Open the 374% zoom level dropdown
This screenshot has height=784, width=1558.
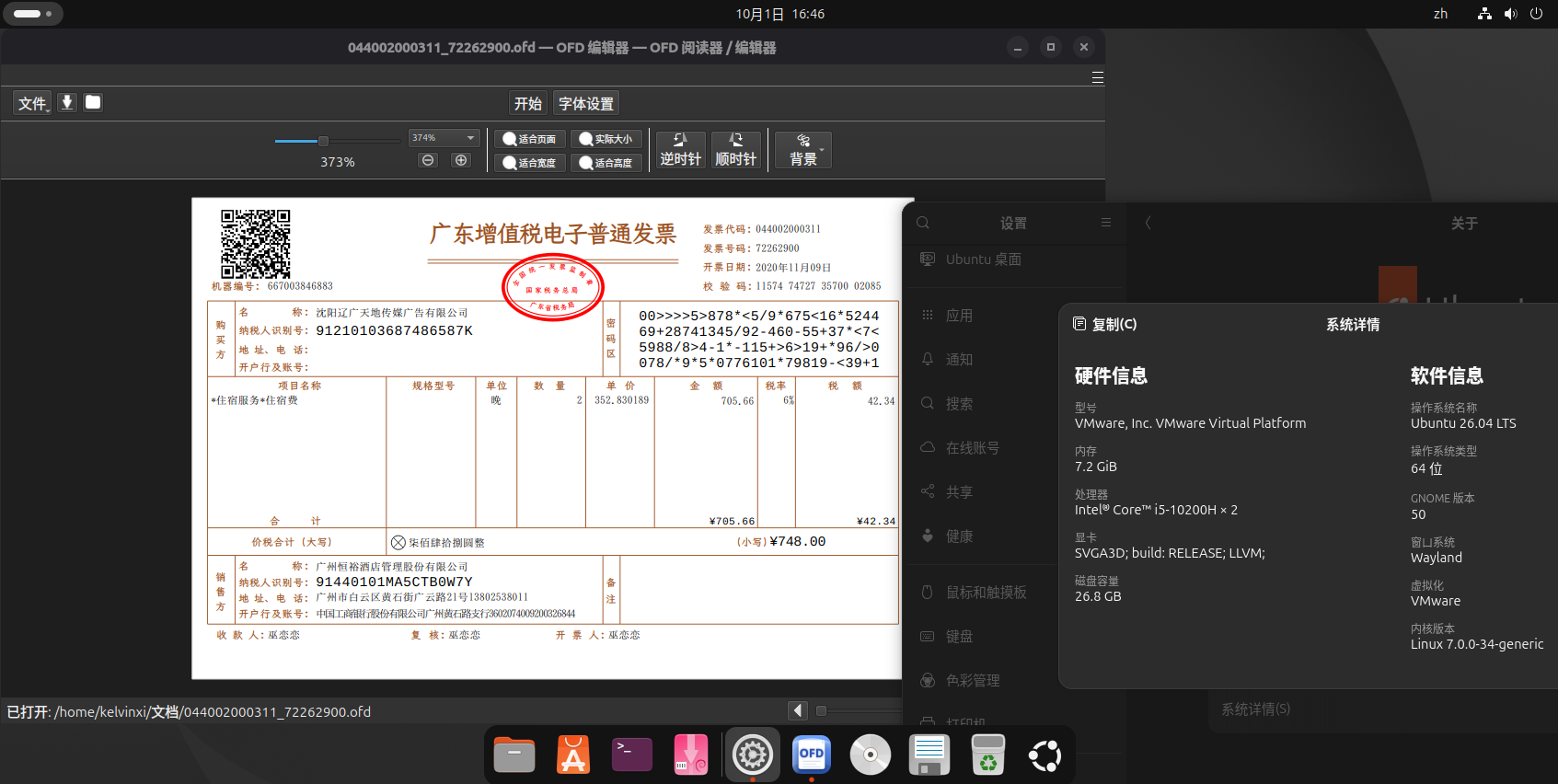point(444,138)
